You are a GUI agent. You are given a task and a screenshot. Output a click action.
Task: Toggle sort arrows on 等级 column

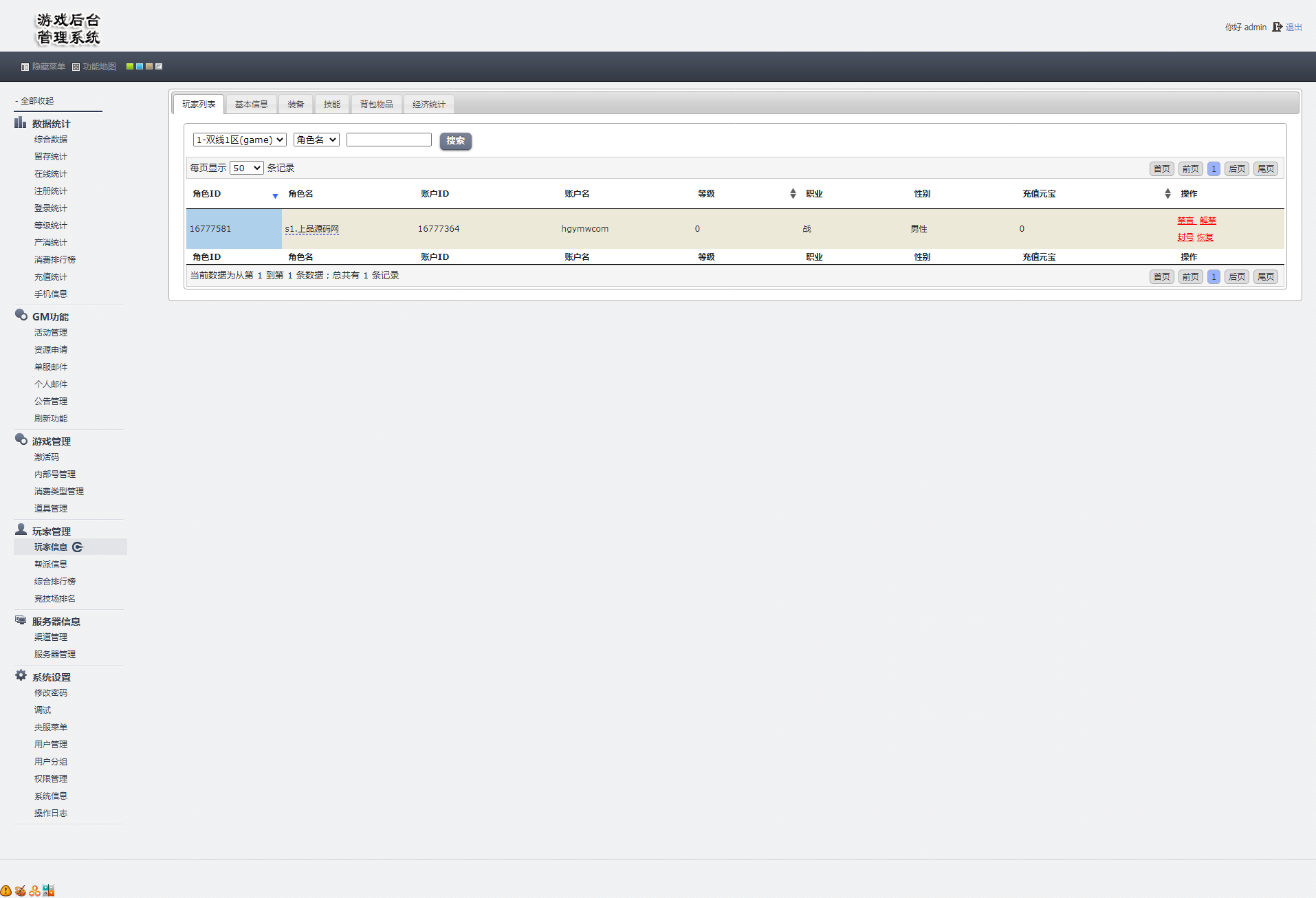[793, 194]
